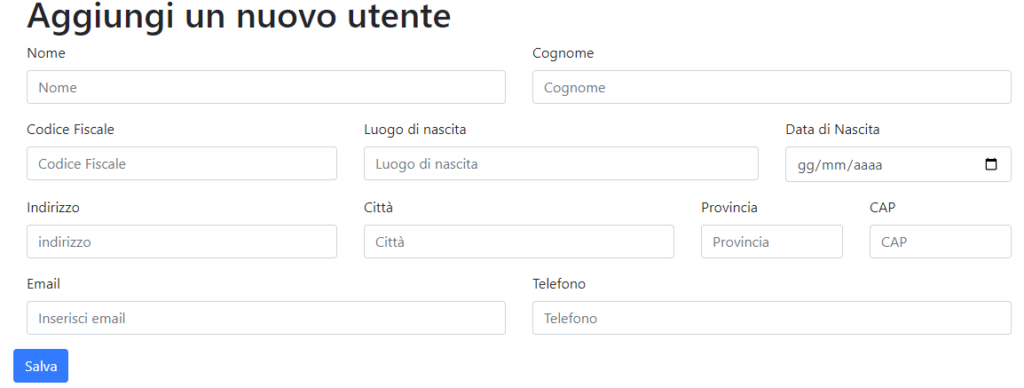
Task: Focus the Luogo di nascita input field
Action: pyautogui.click(x=561, y=163)
